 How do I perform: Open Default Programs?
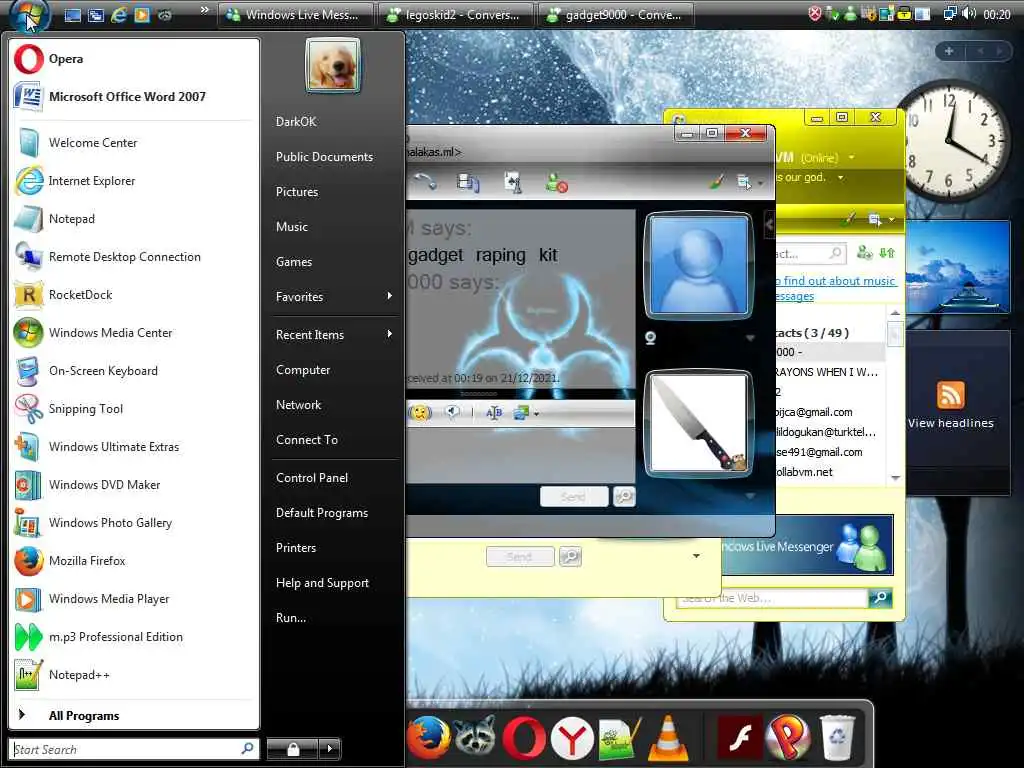pyautogui.click(x=334, y=513)
